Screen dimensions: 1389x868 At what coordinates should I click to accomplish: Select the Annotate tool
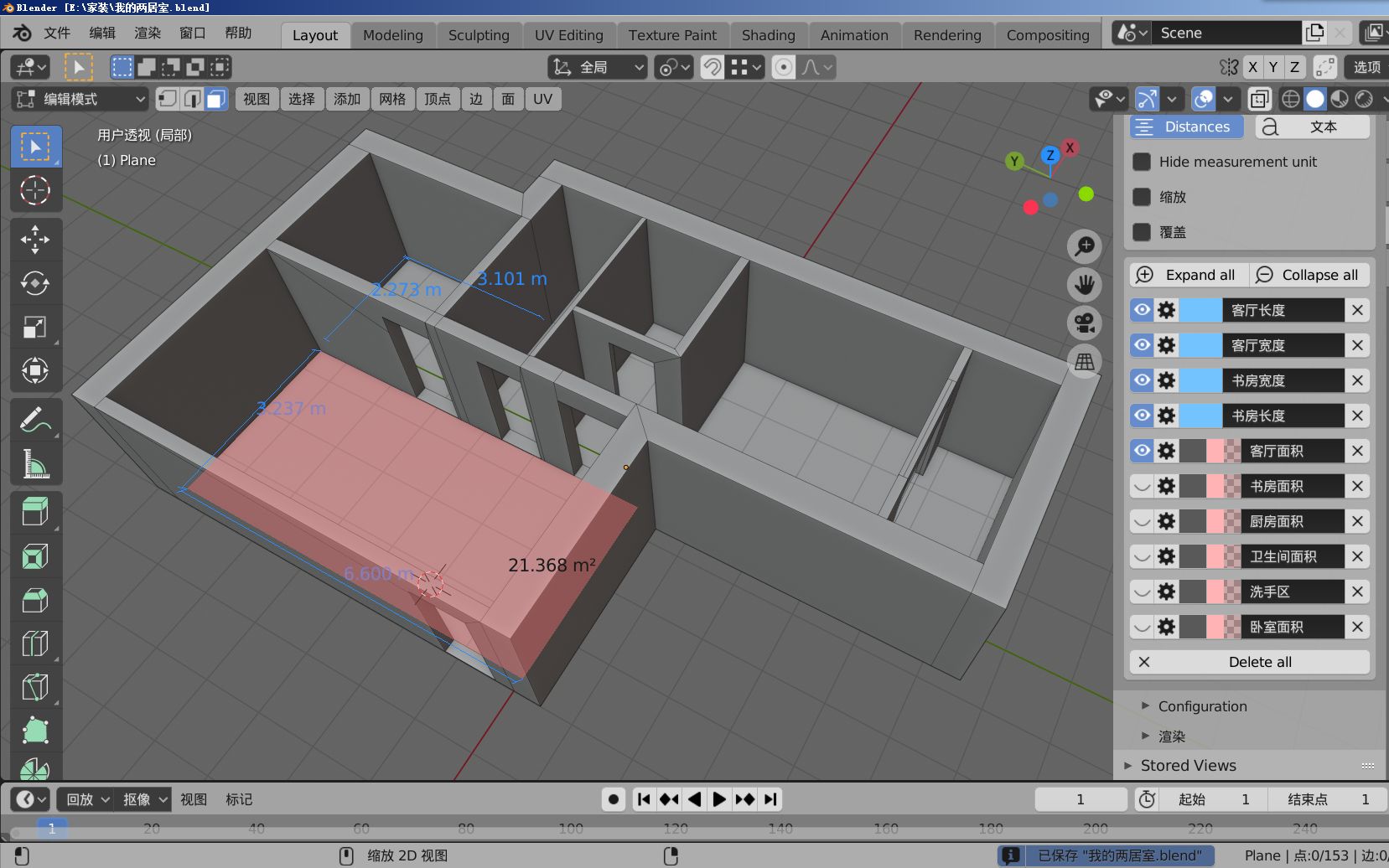tap(35, 417)
